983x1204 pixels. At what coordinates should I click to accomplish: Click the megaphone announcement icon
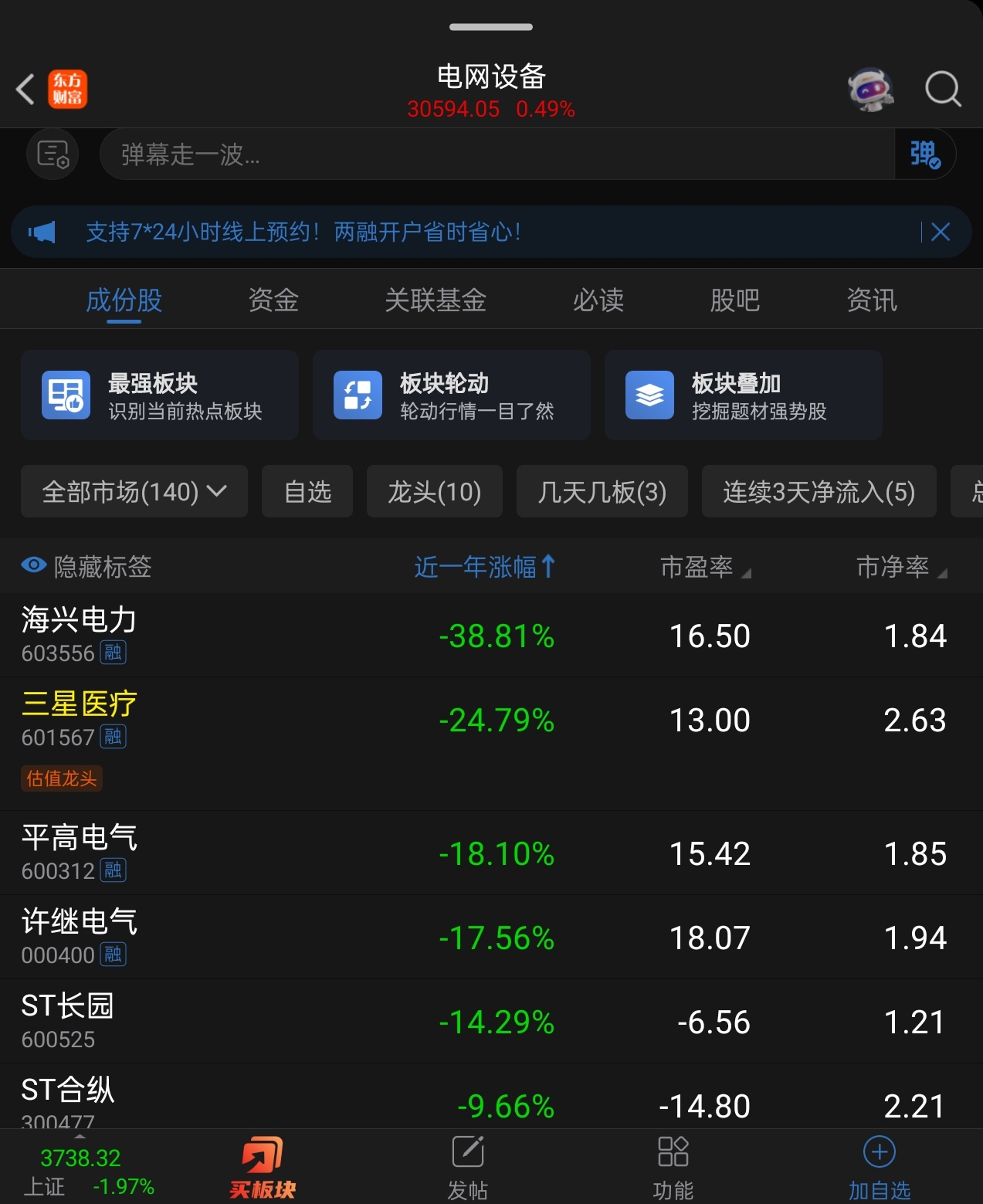pos(42,232)
